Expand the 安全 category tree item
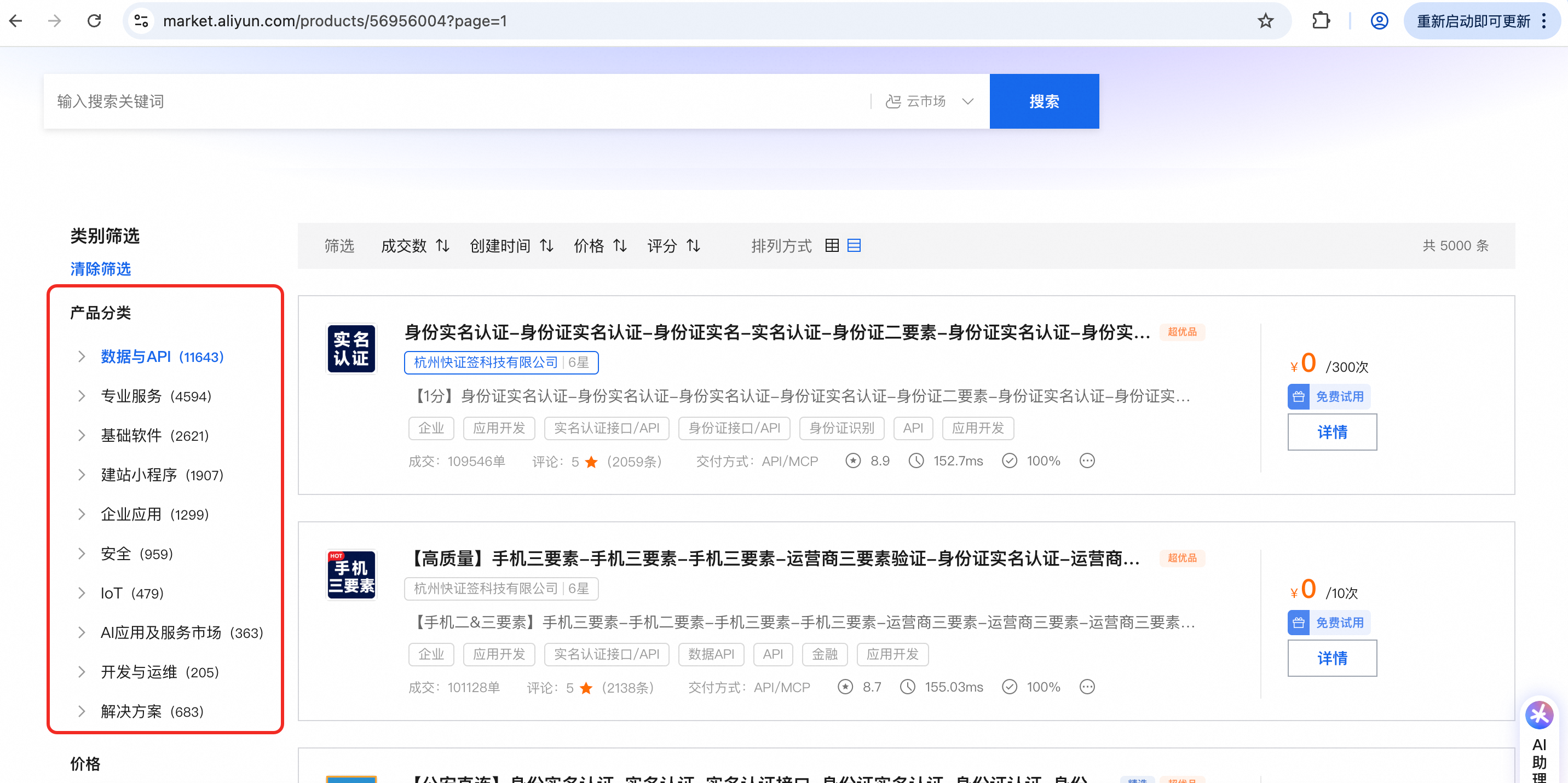The width and height of the screenshot is (1568, 783). pyautogui.click(x=82, y=554)
